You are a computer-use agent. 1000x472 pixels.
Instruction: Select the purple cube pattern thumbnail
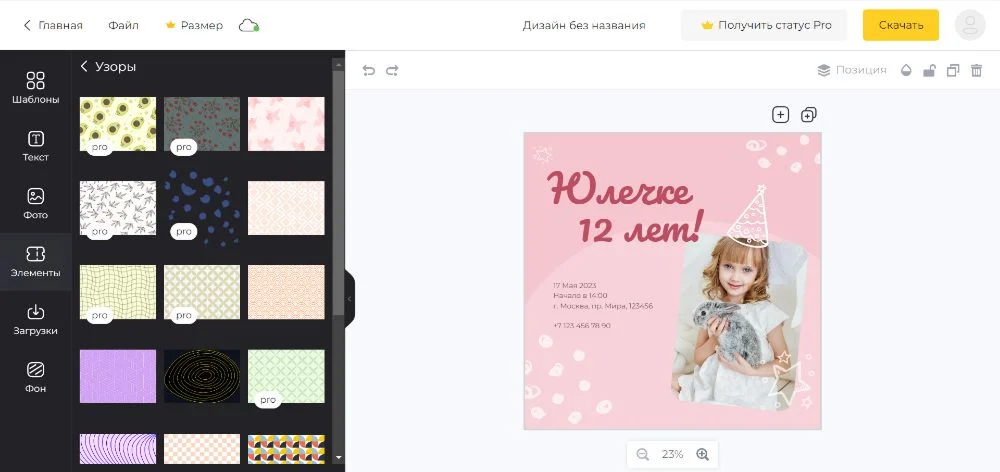[x=118, y=376]
